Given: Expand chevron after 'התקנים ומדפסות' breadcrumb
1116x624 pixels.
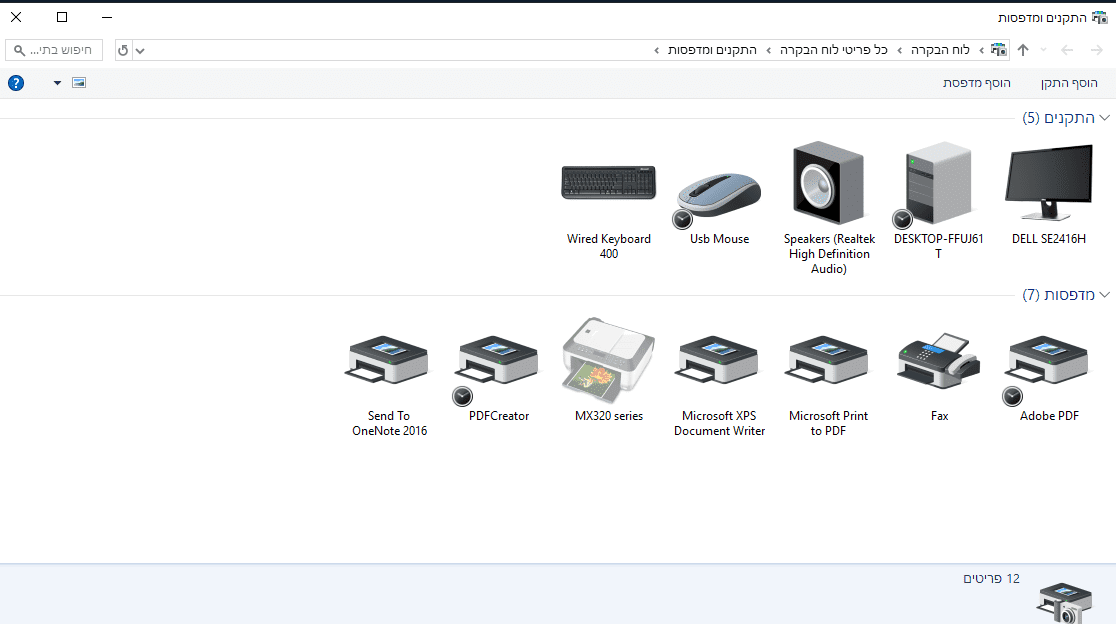Looking at the screenshot, I should (656, 51).
